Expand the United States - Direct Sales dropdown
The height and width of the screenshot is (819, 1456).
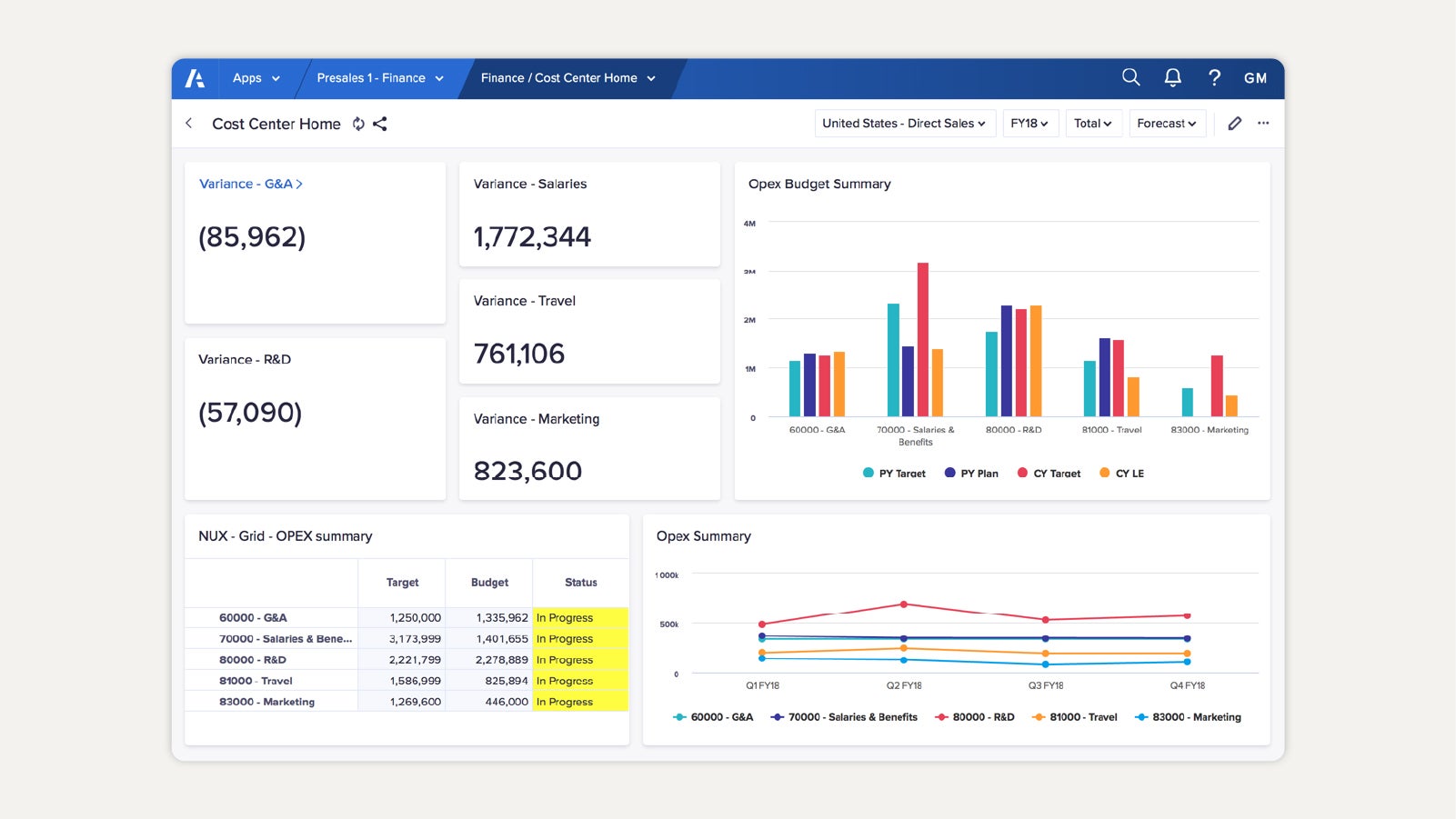pyautogui.click(x=903, y=124)
